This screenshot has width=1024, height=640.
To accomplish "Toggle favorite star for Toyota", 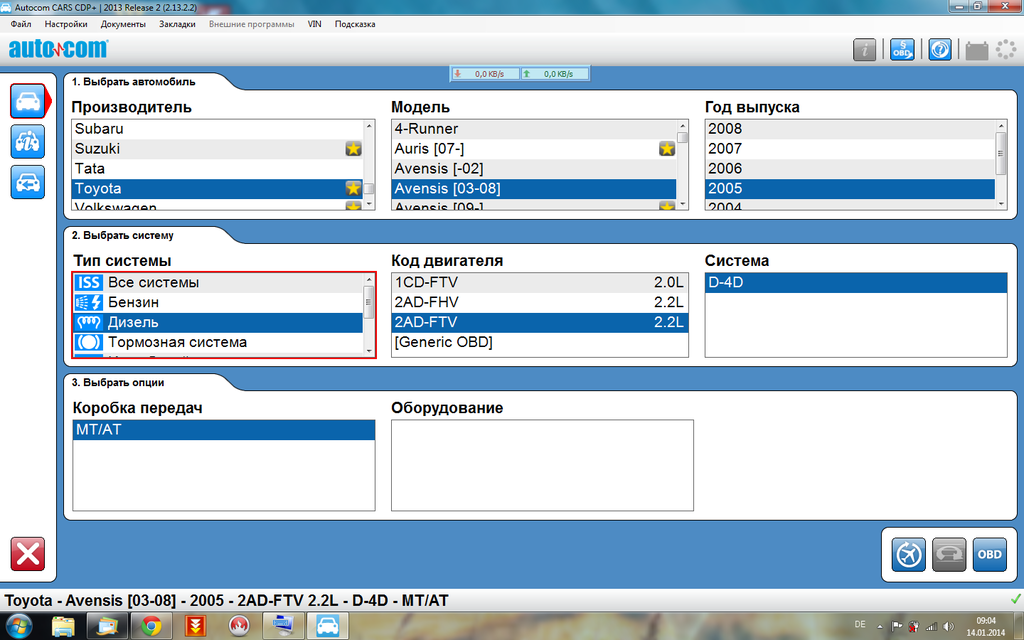I will pos(353,189).
